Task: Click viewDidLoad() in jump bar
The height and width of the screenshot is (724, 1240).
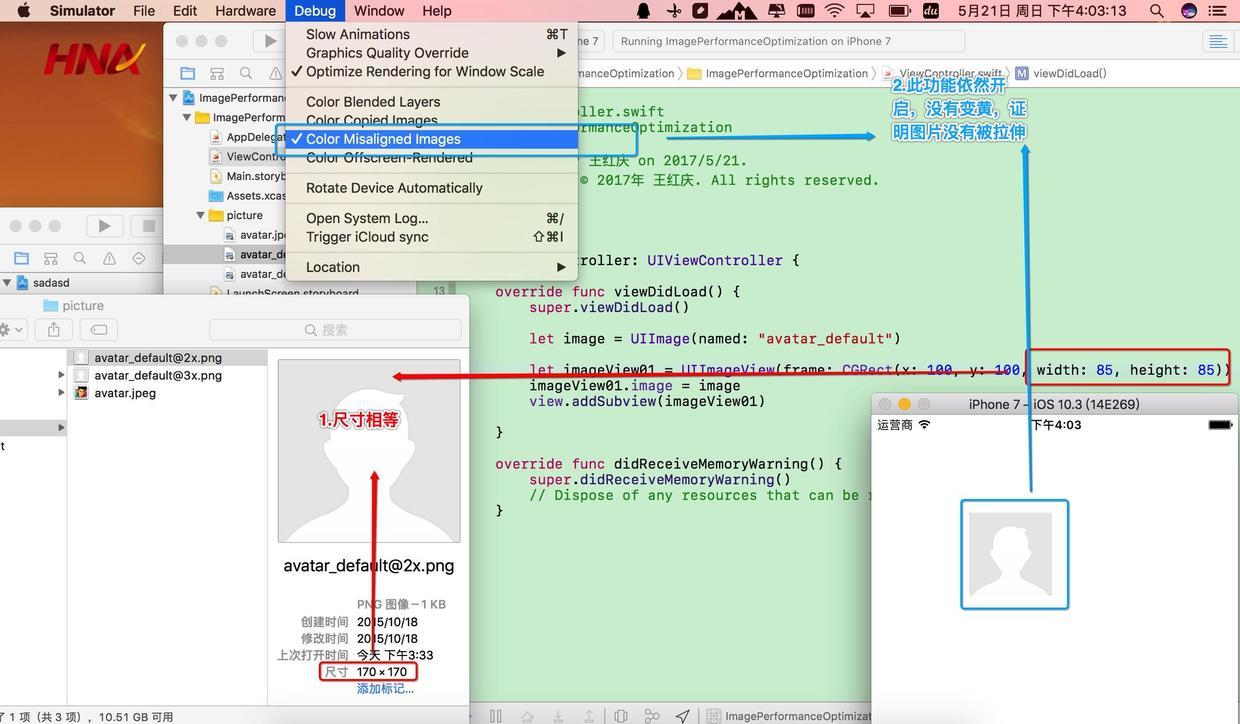Action: (x=1061, y=73)
